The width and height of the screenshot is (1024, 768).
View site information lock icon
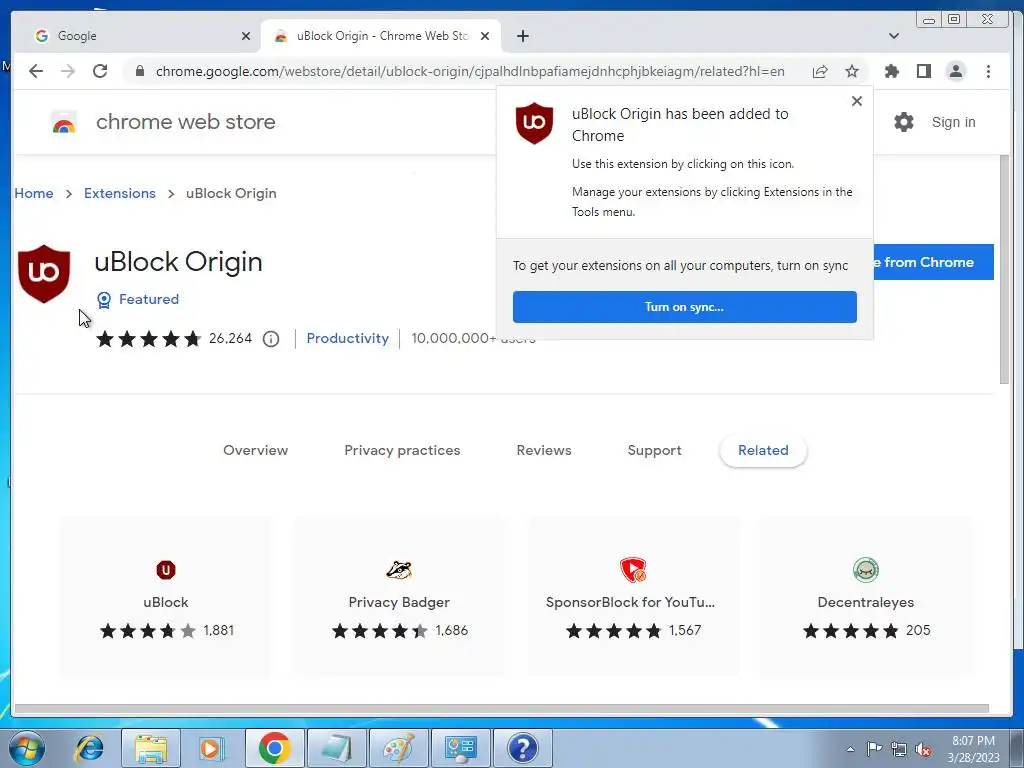139,71
